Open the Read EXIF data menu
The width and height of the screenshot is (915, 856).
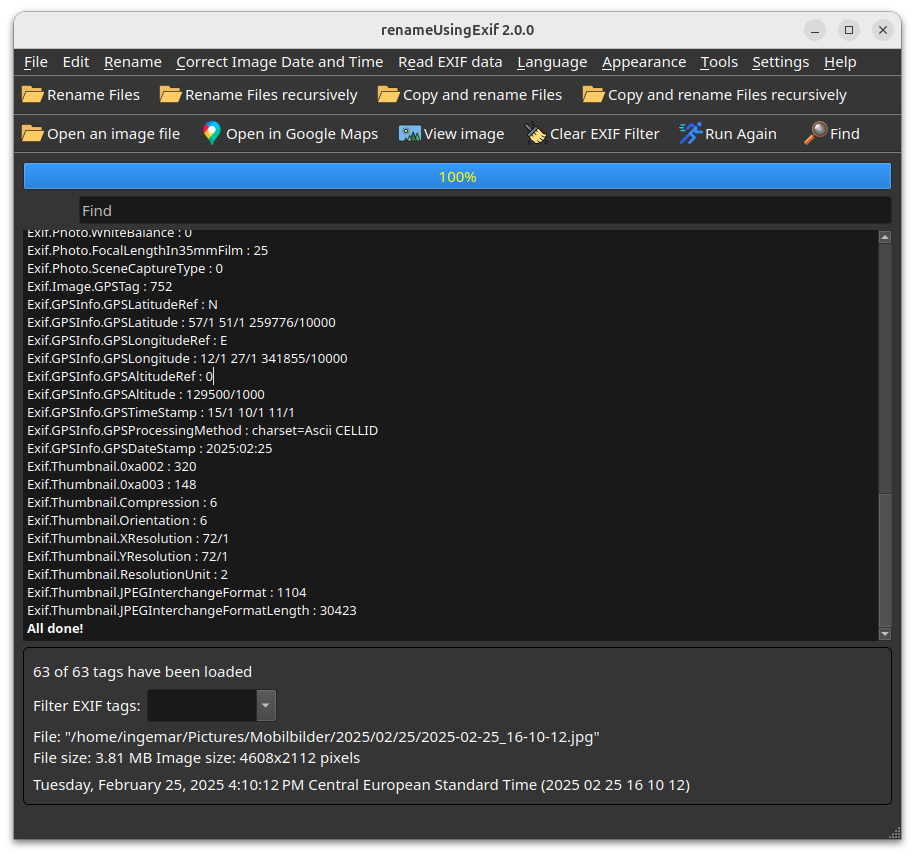(450, 62)
